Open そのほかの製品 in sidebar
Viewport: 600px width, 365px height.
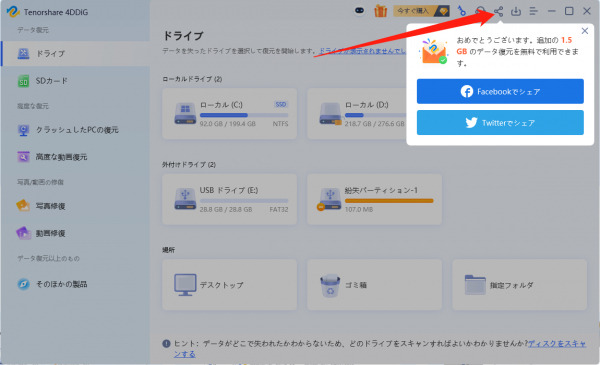[x=75, y=284]
